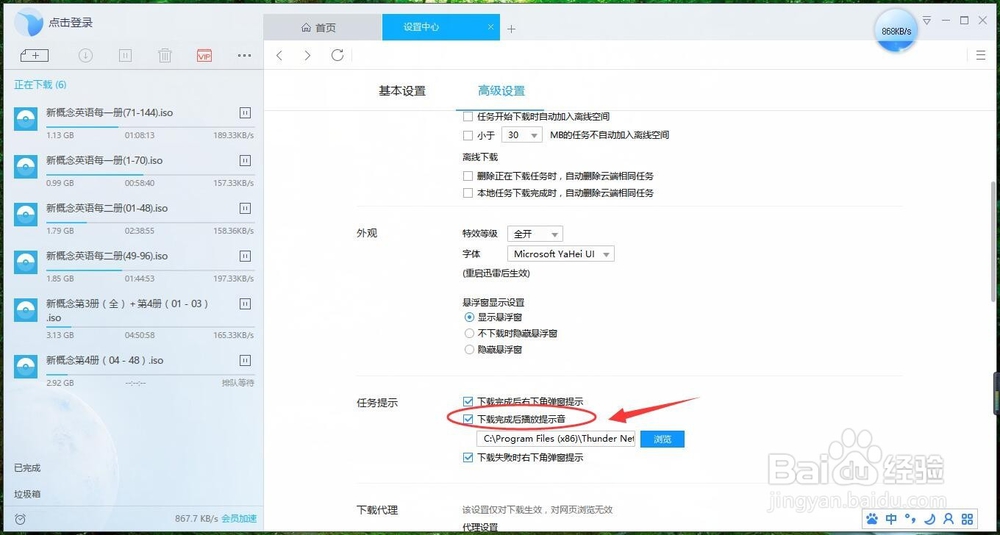Click the start download arrow icon
Screen dimensions: 1000x535
pyautogui.click(x=85, y=55)
